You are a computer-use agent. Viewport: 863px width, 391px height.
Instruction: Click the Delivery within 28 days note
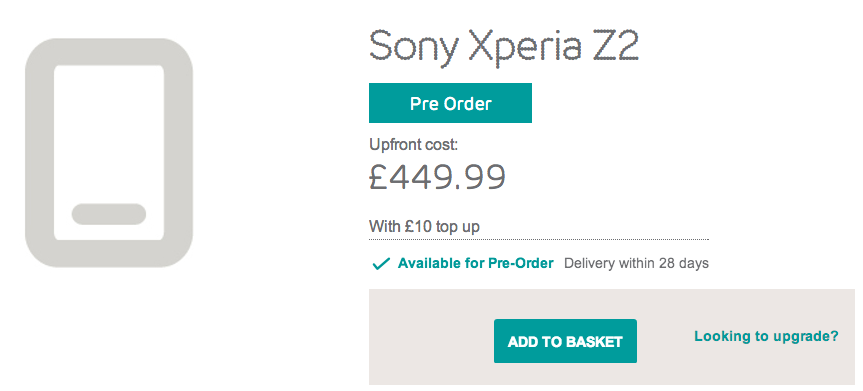pyautogui.click(x=636, y=263)
